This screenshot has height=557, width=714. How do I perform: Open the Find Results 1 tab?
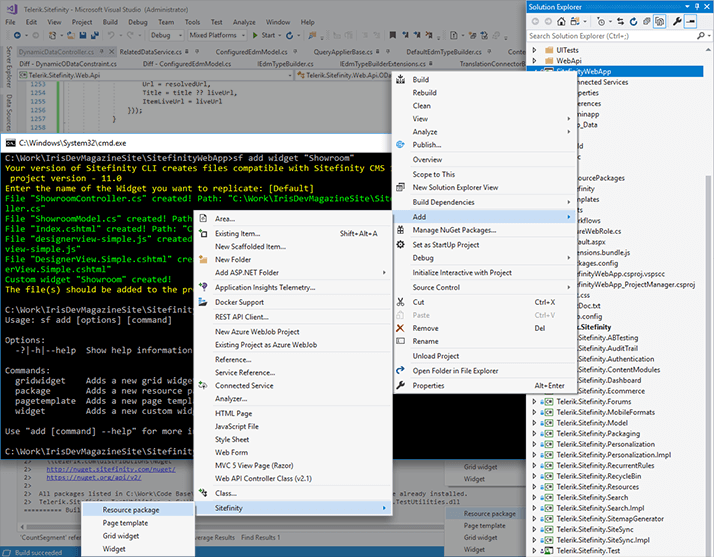(x=260, y=537)
